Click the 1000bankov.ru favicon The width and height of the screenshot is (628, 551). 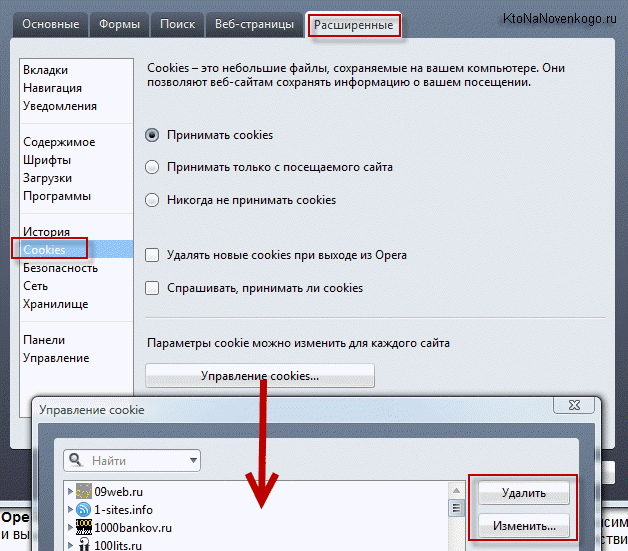[84, 527]
